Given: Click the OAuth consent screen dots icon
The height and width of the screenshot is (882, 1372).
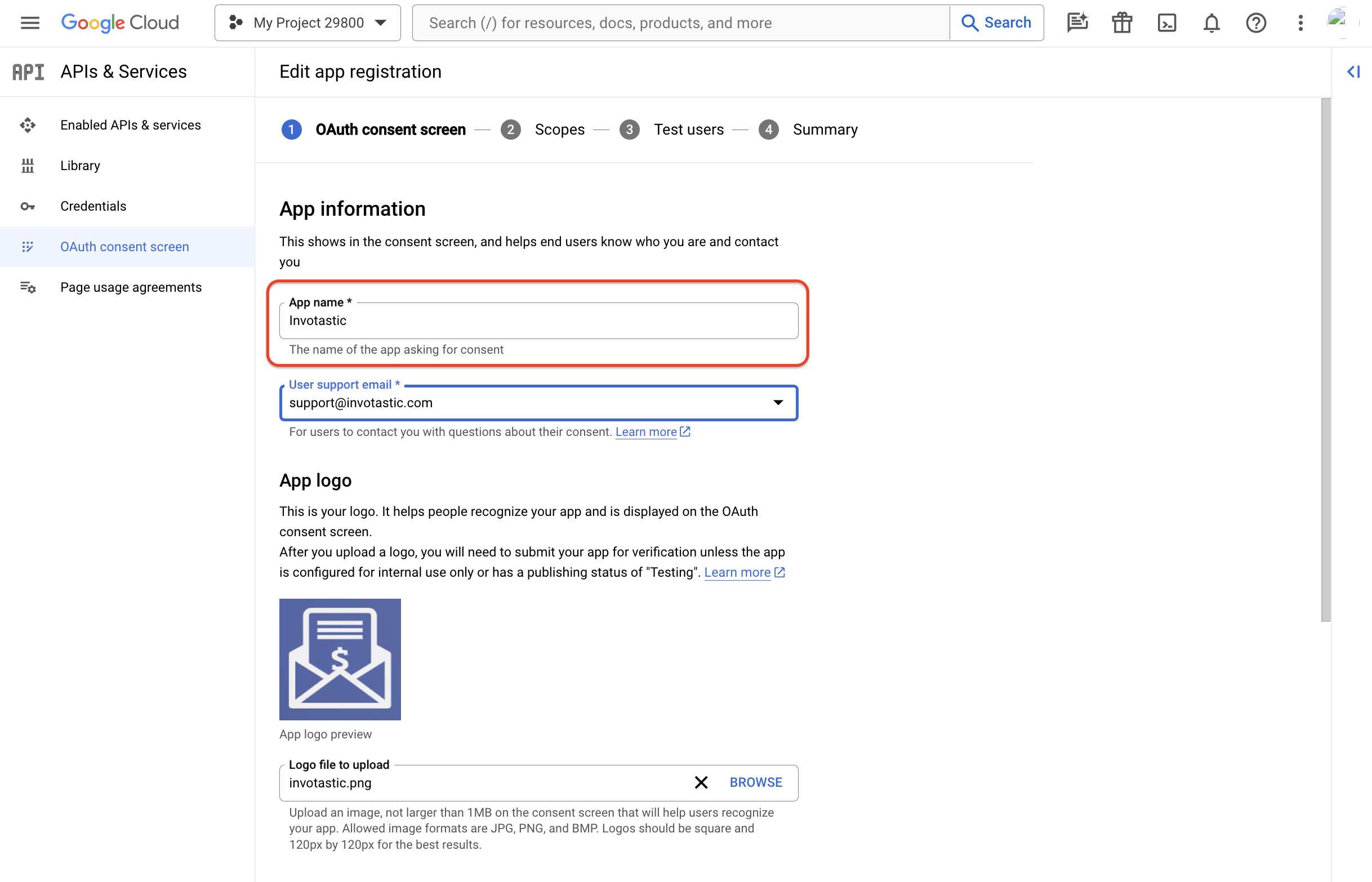Looking at the screenshot, I should coord(28,246).
